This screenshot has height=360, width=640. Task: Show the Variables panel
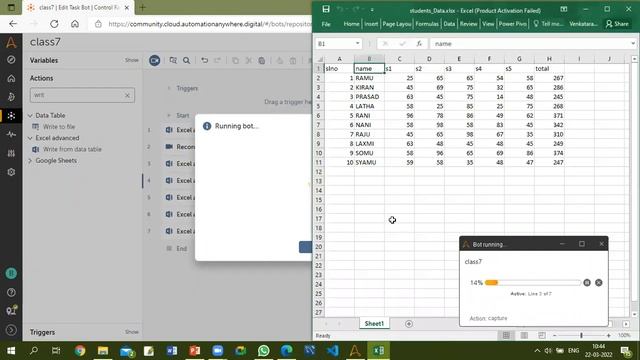131,60
